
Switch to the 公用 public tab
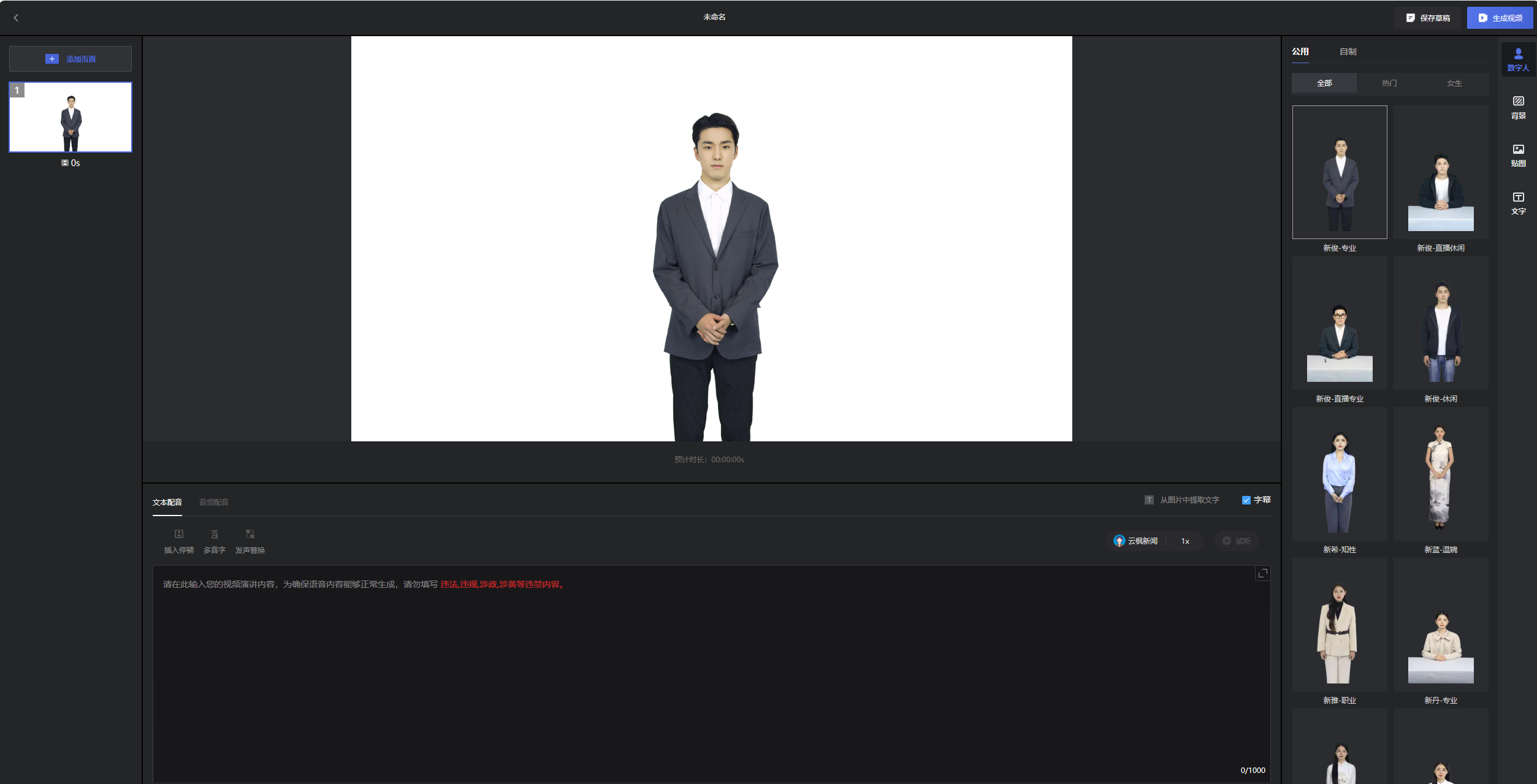coord(1300,51)
